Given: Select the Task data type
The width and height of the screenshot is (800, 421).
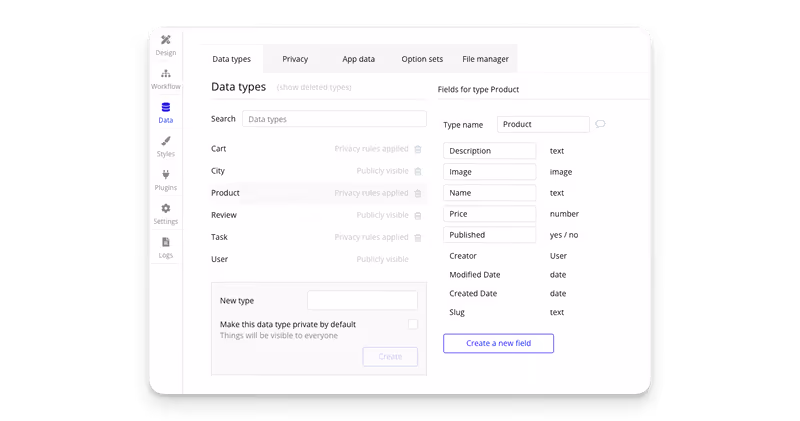Looking at the screenshot, I should tap(219, 237).
